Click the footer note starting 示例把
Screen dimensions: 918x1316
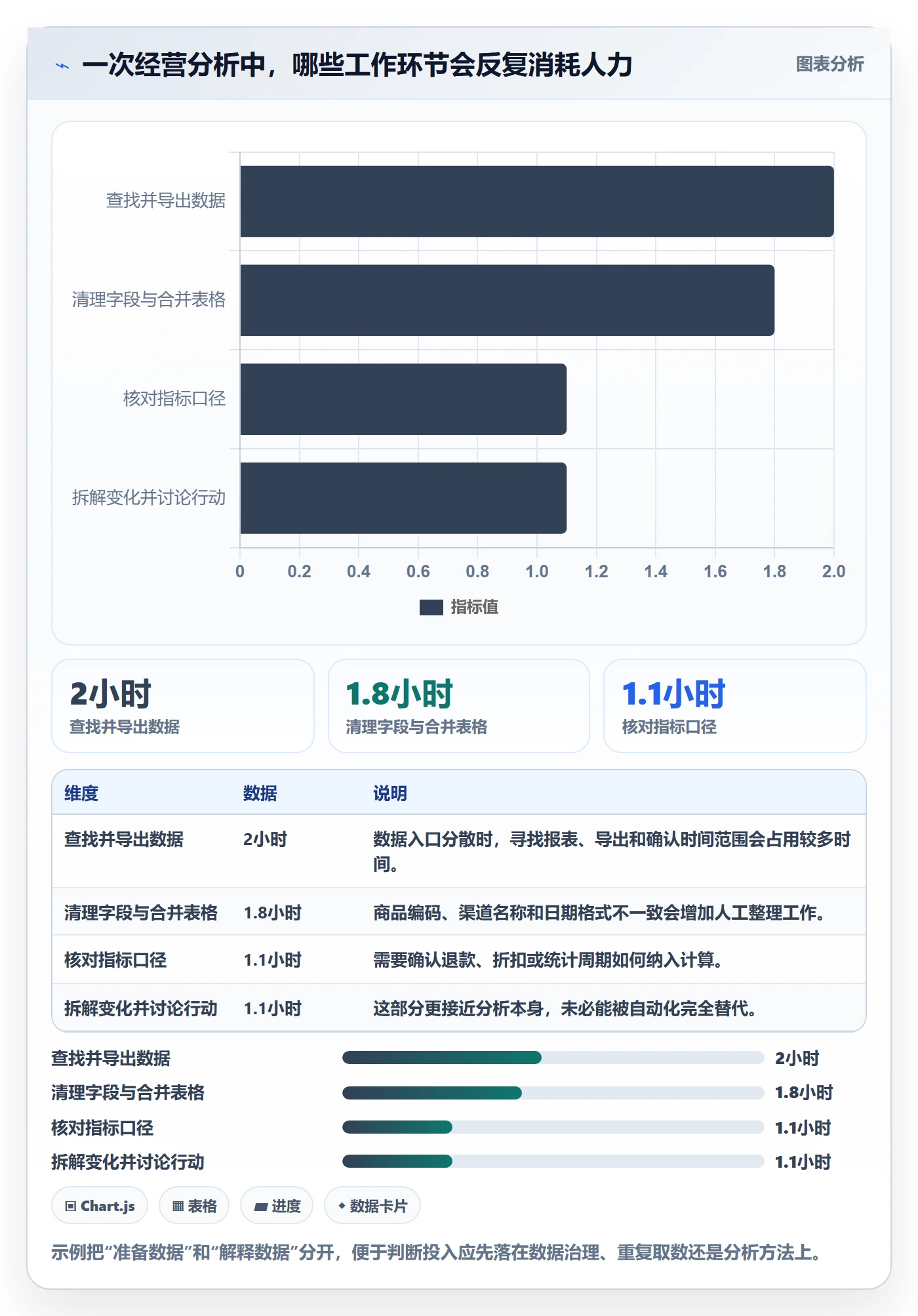(x=438, y=1253)
